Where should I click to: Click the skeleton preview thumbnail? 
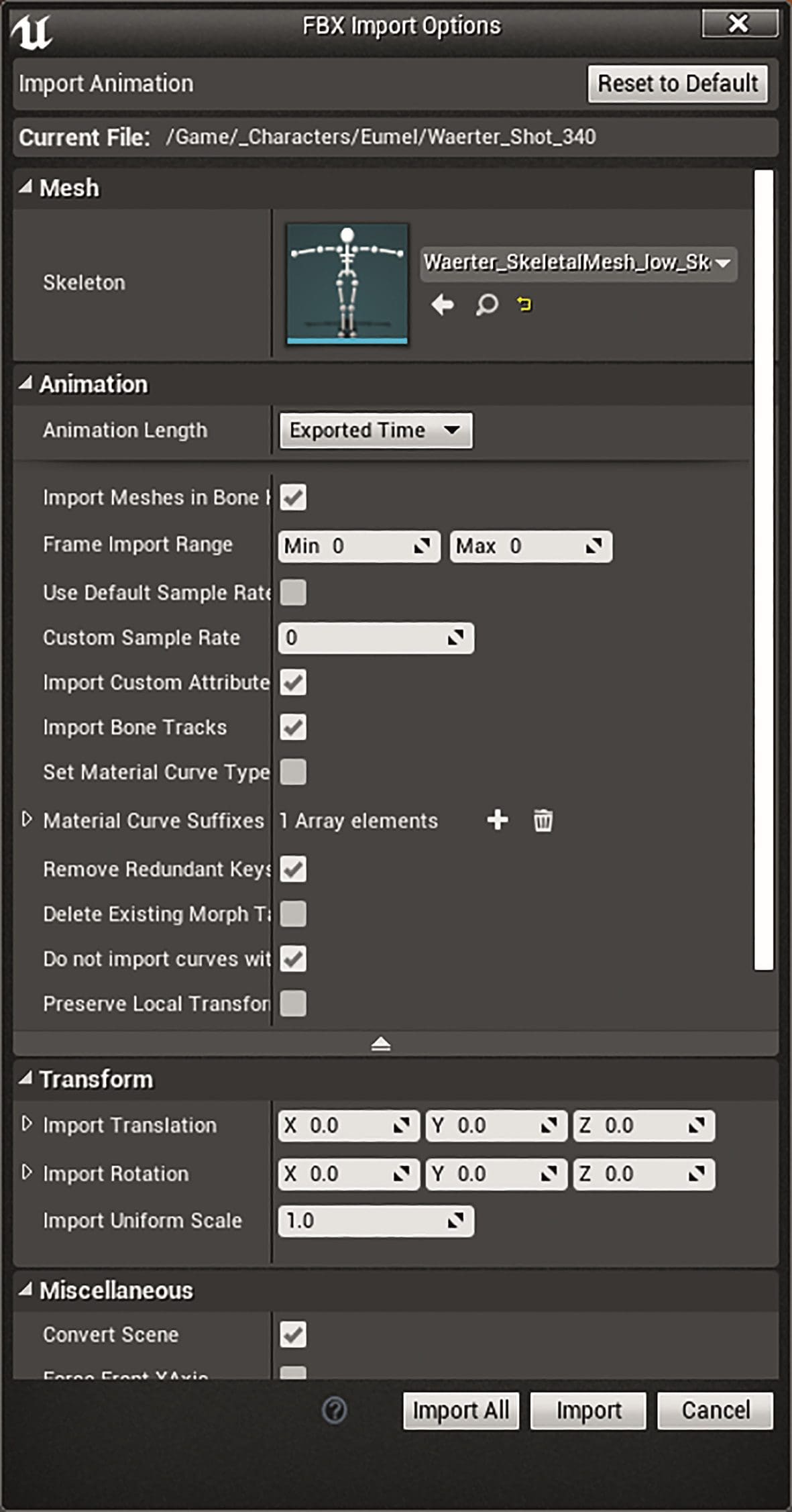(x=347, y=284)
